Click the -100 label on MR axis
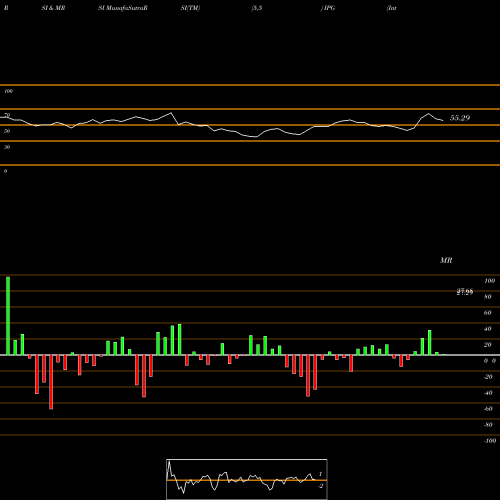The image size is (500, 500). tap(490, 441)
